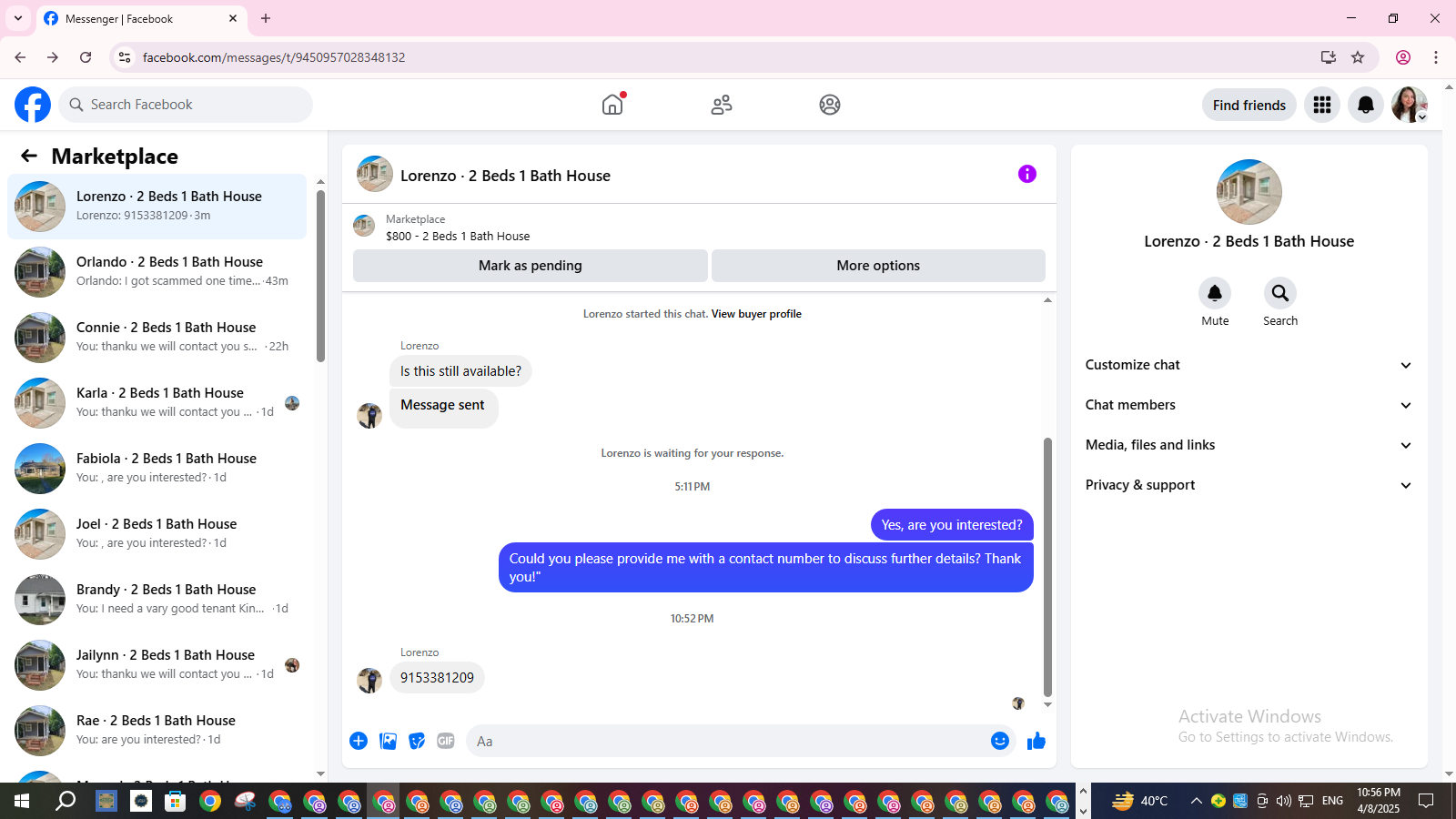View site information icon in address bar
Viewport: 1456px width, 819px height.
[x=125, y=57]
